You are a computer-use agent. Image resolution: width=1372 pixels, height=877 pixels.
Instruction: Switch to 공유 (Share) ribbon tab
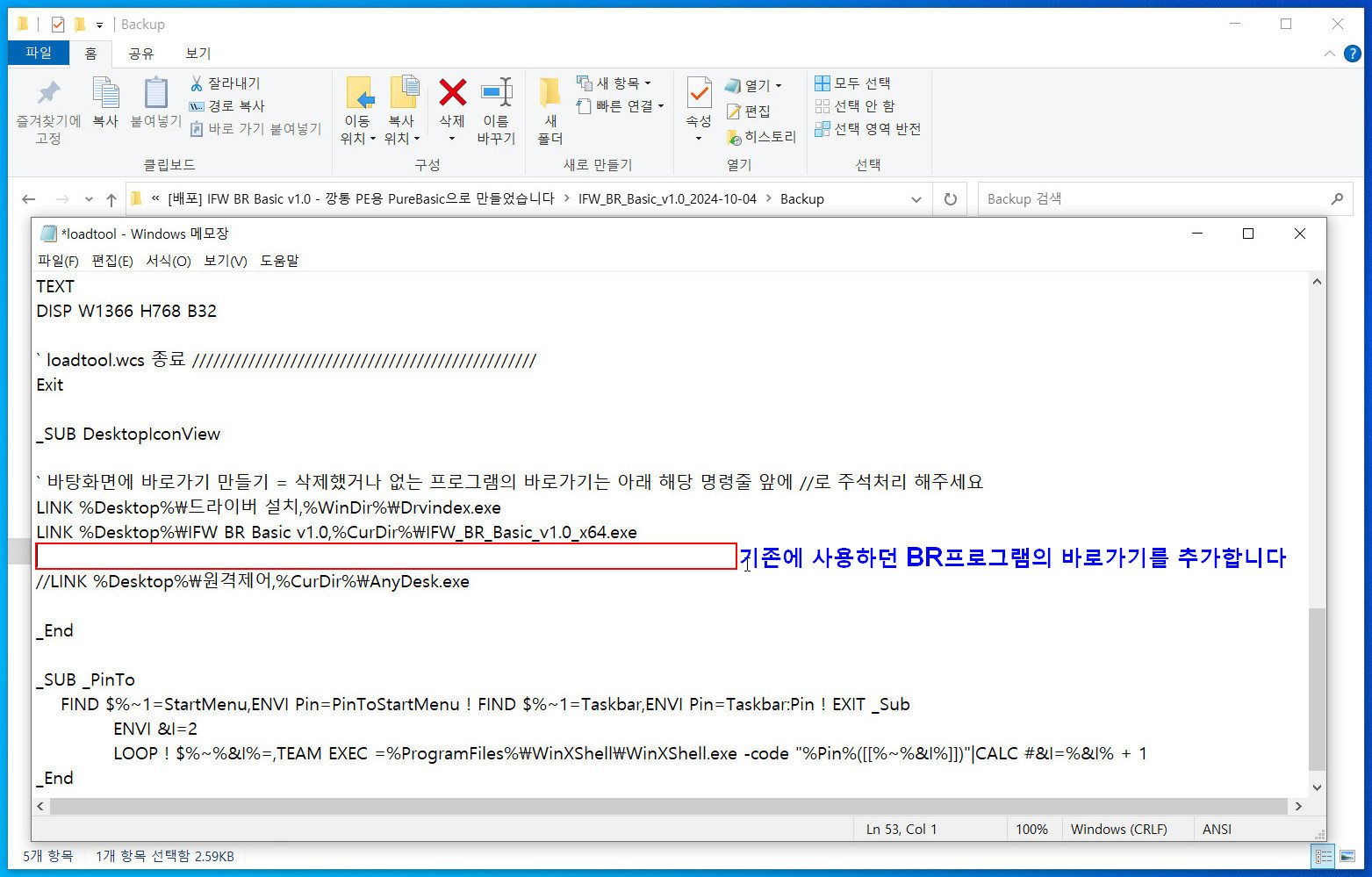click(140, 54)
